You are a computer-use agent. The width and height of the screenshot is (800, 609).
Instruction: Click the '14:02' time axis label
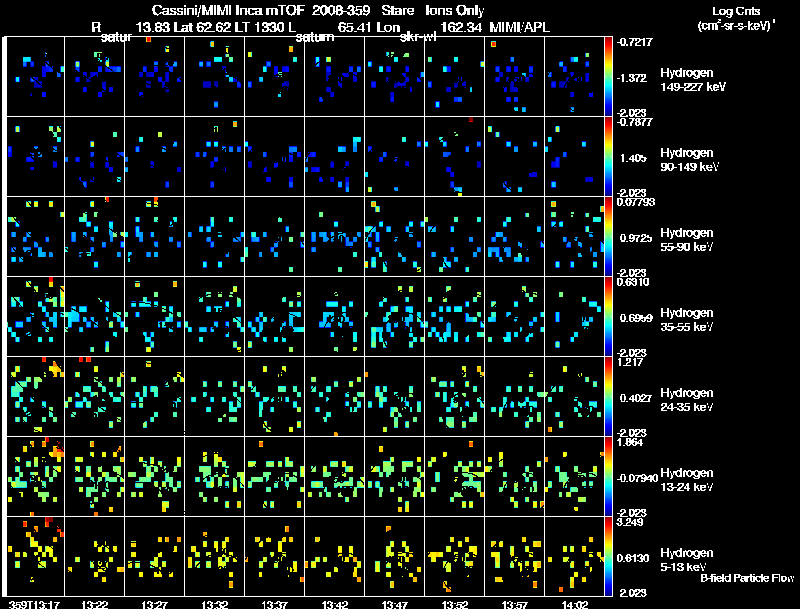point(574,604)
